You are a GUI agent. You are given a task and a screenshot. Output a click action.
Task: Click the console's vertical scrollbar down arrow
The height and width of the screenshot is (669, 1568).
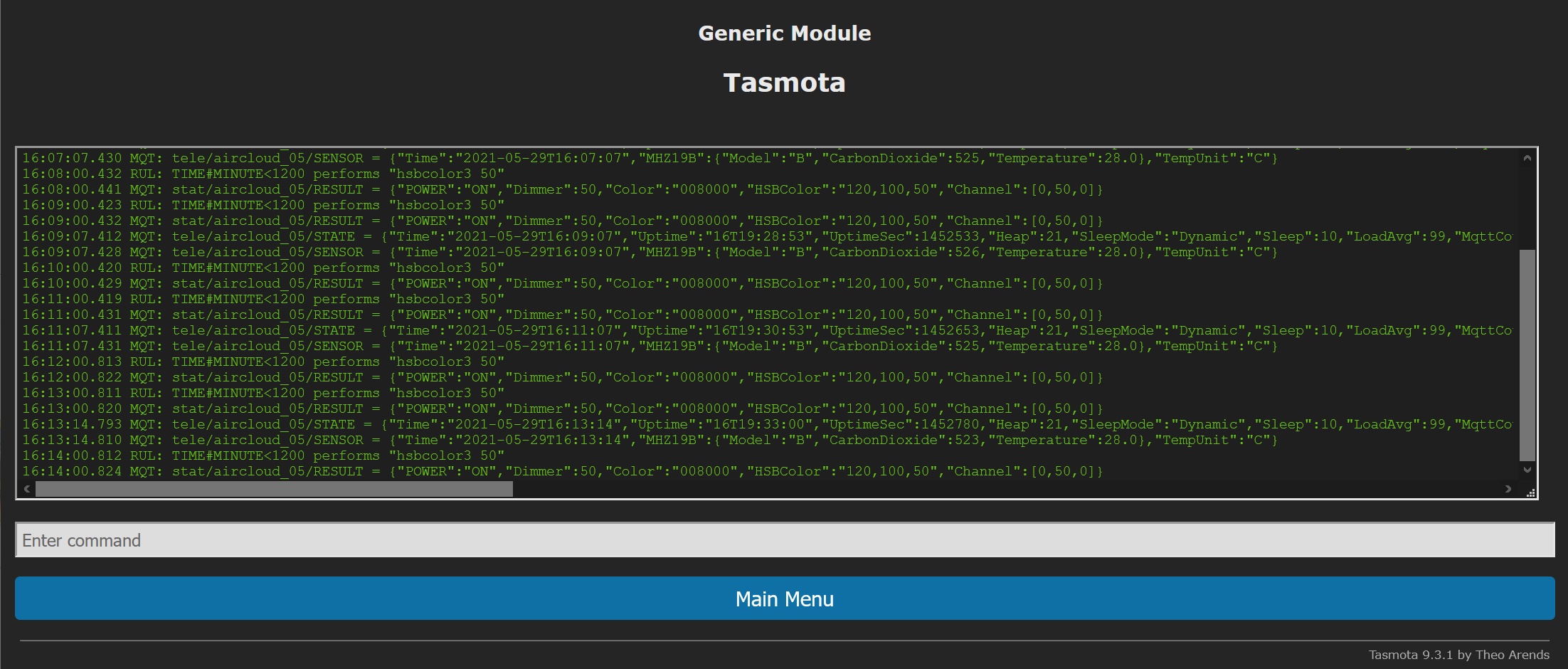[x=1527, y=470]
